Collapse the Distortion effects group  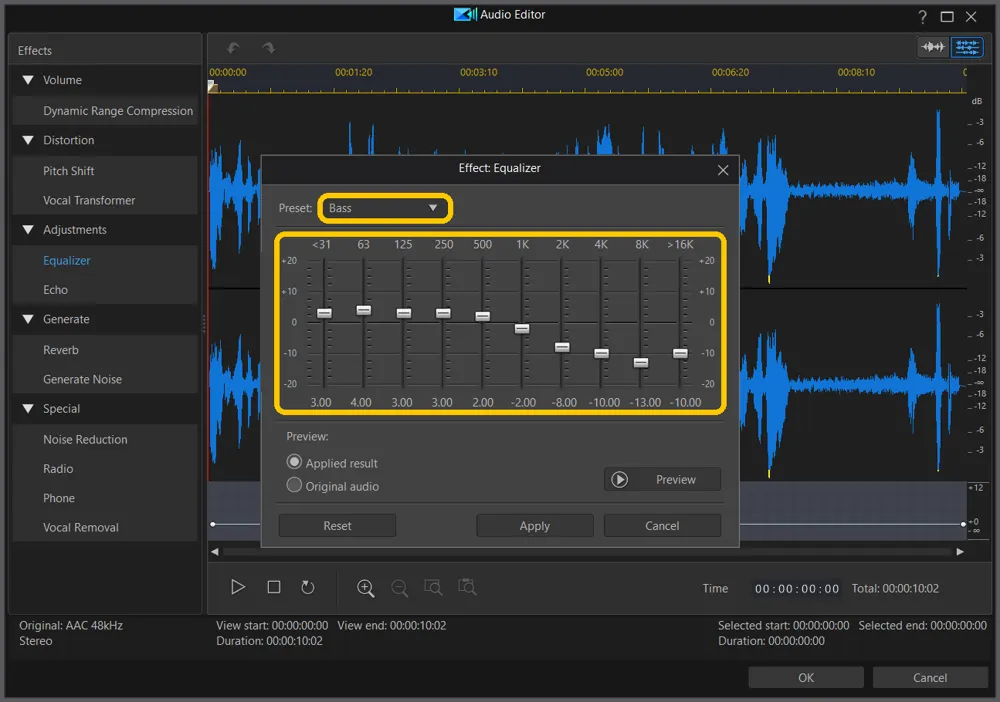(27, 140)
